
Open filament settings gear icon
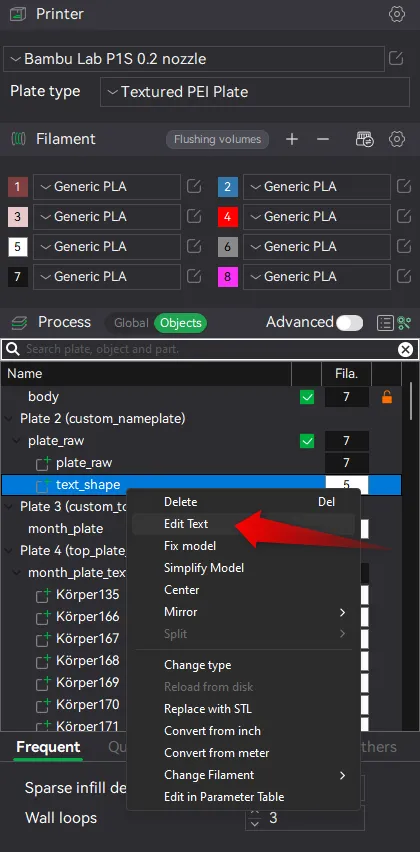point(397,140)
